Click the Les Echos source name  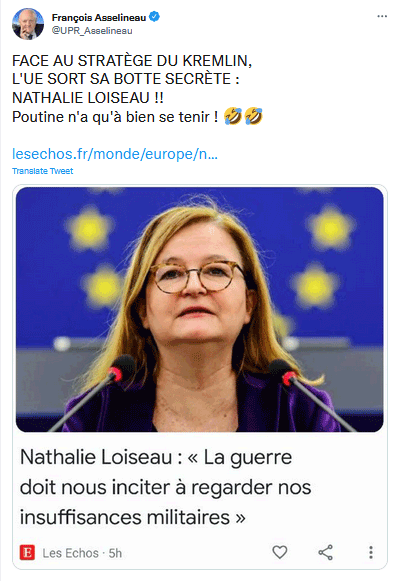coord(70,553)
